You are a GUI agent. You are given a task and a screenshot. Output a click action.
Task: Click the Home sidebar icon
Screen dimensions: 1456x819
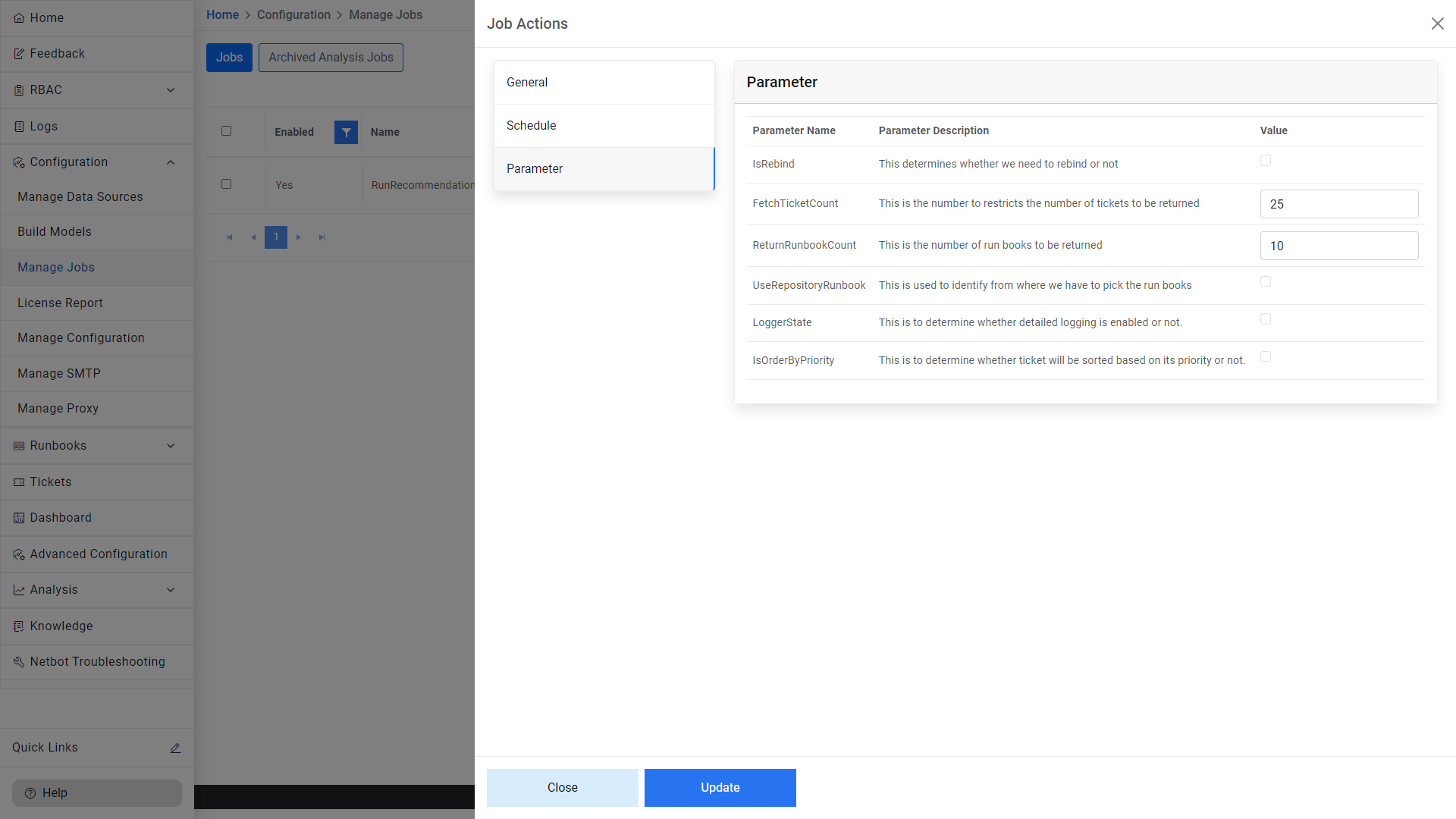19,18
